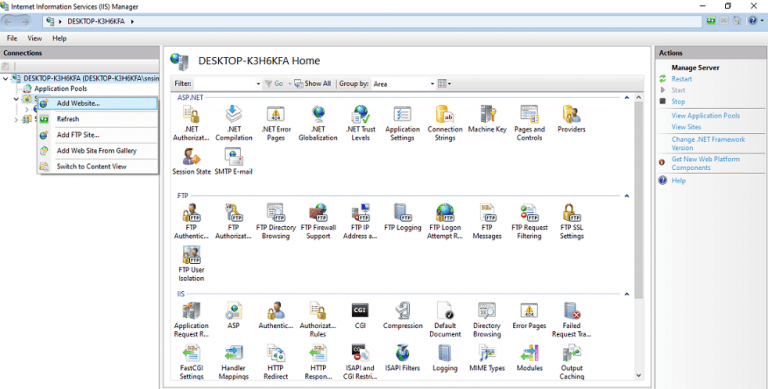This screenshot has height=389, width=768.
Task: Collapse the ASP.NET group section
Action: 626,97
